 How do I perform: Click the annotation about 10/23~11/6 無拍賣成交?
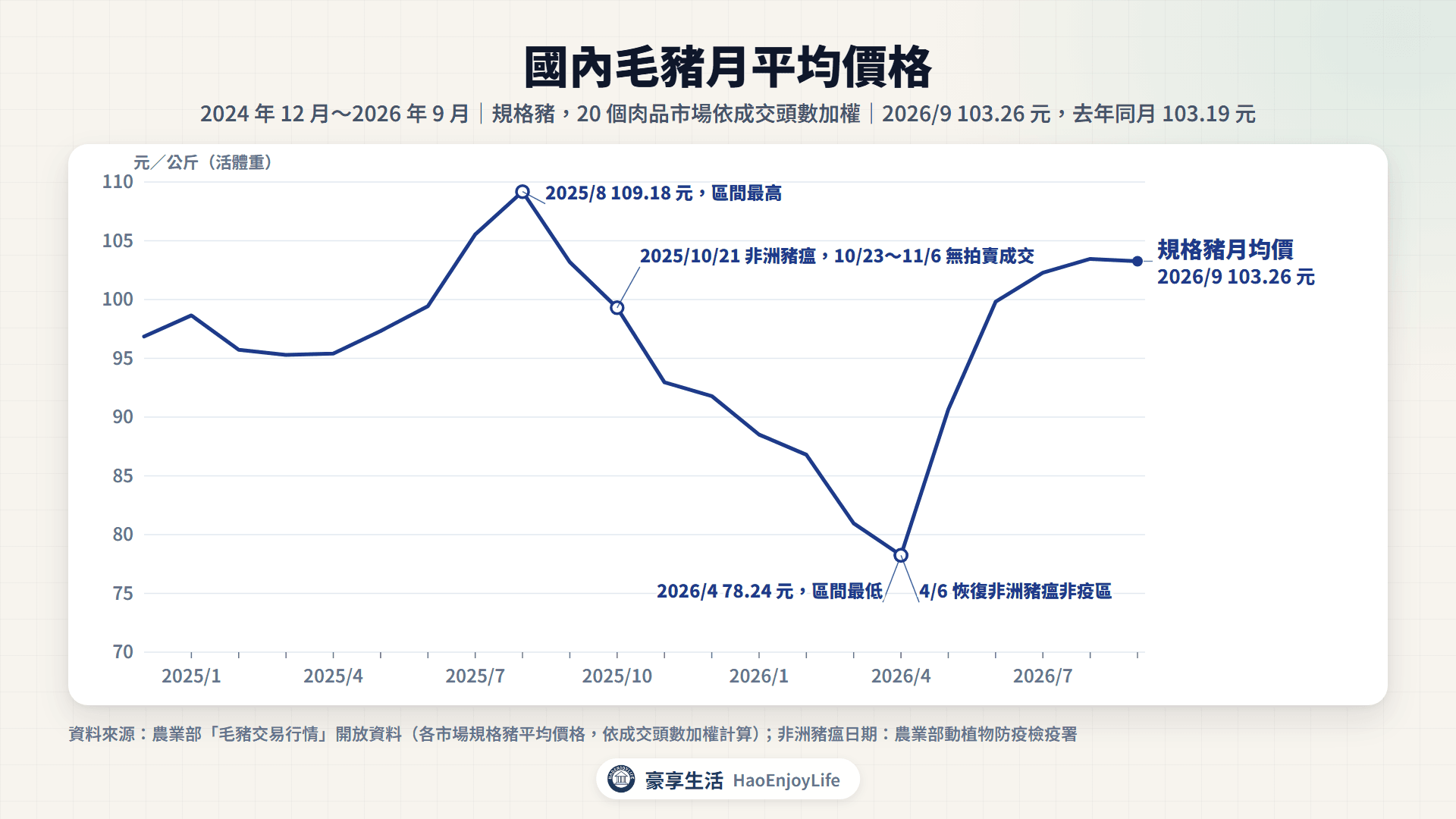[837, 256]
